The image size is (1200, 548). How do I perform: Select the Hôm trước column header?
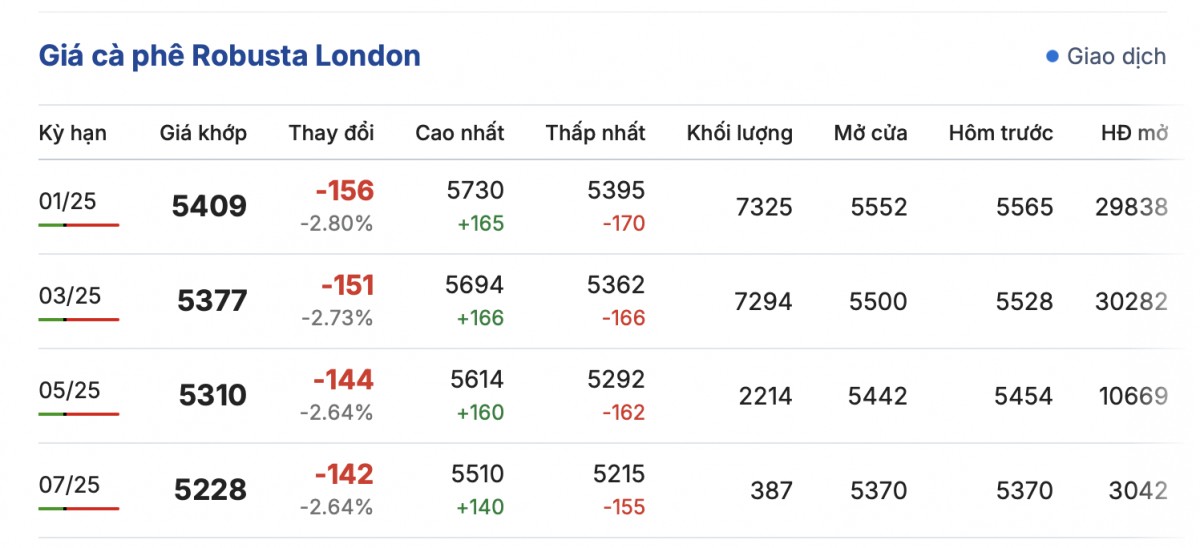(1000, 133)
